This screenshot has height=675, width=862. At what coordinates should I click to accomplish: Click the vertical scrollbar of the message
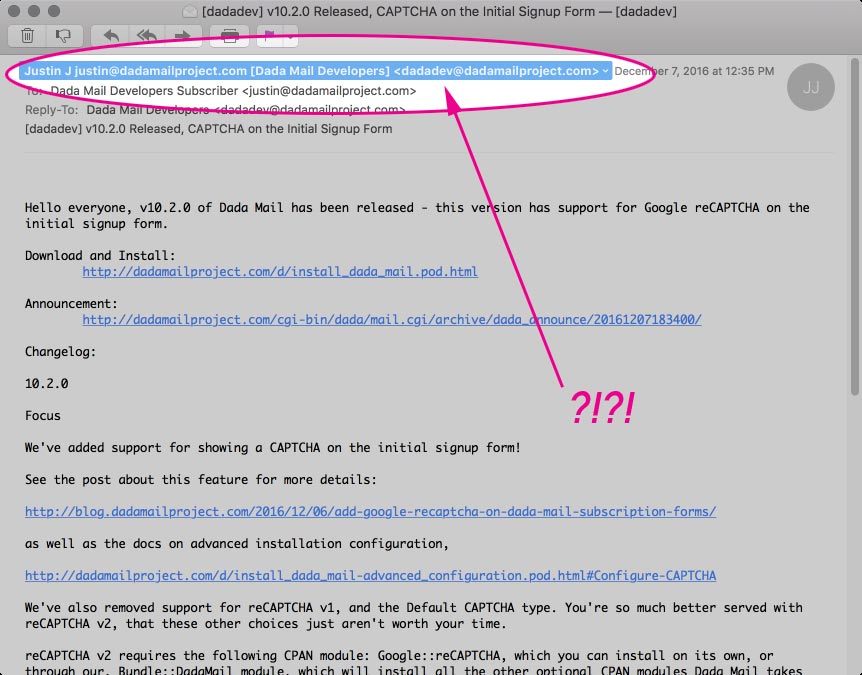tap(855, 227)
